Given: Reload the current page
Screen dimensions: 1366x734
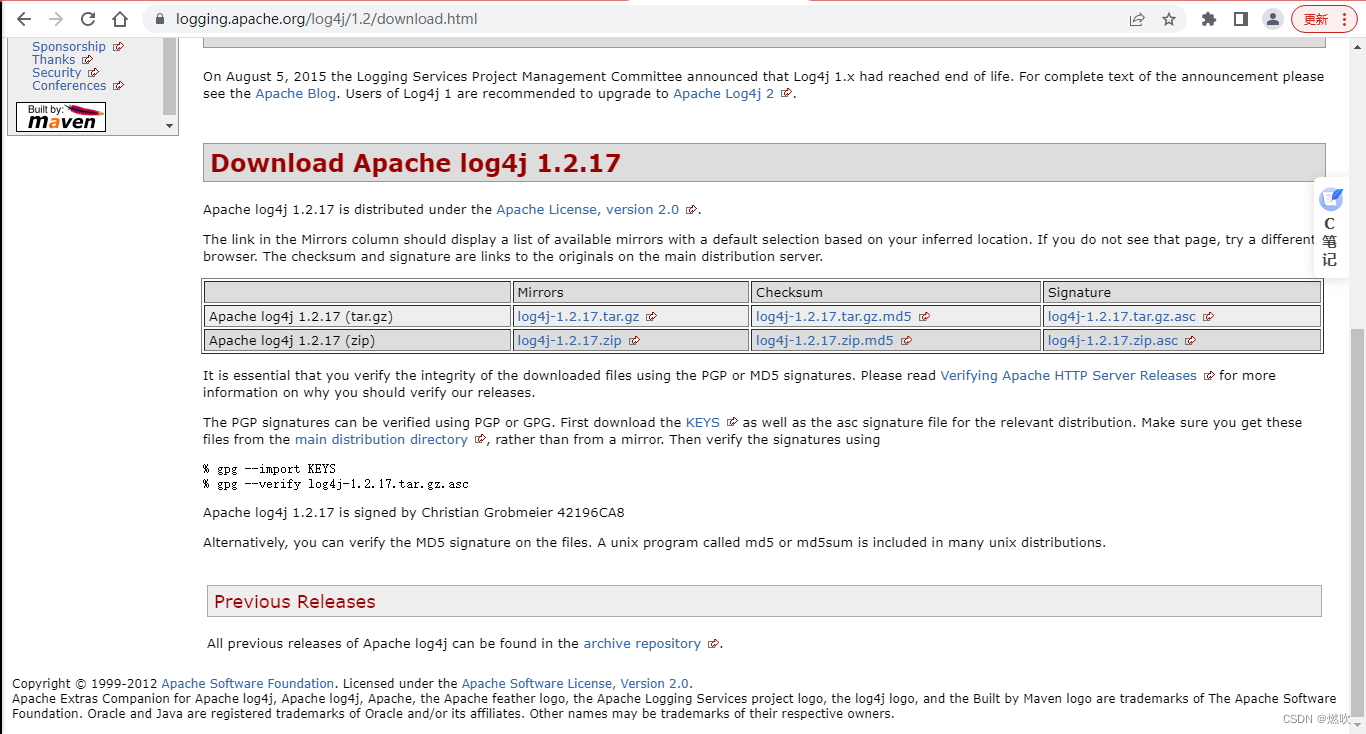Looking at the screenshot, I should [x=89, y=18].
